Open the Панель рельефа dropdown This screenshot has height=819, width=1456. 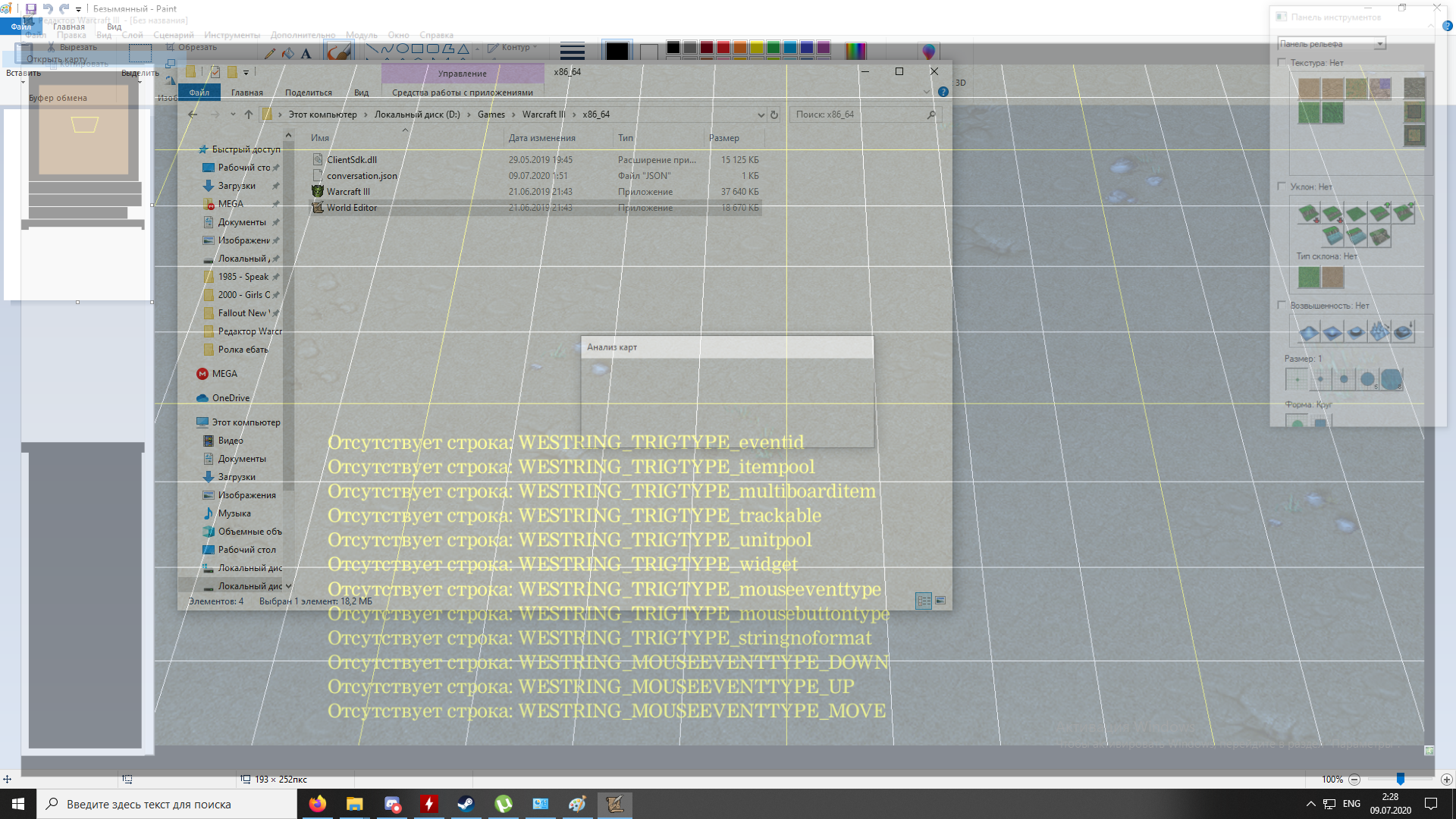(1380, 44)
